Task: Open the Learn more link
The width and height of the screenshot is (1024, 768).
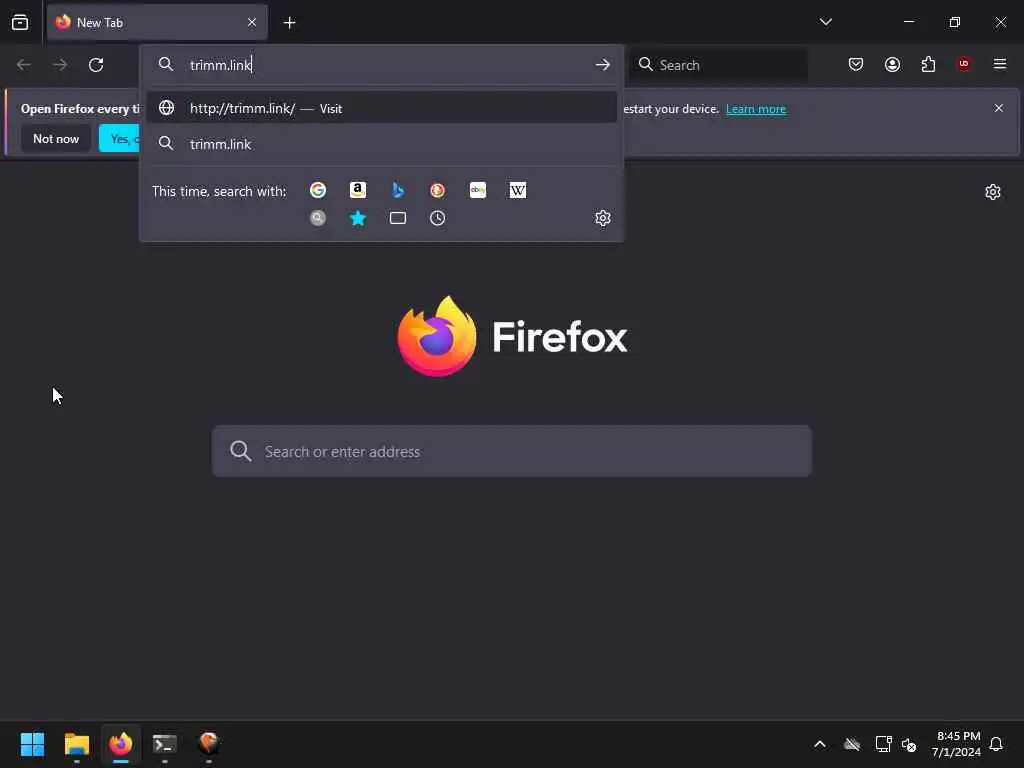Action: click(756, 109)
